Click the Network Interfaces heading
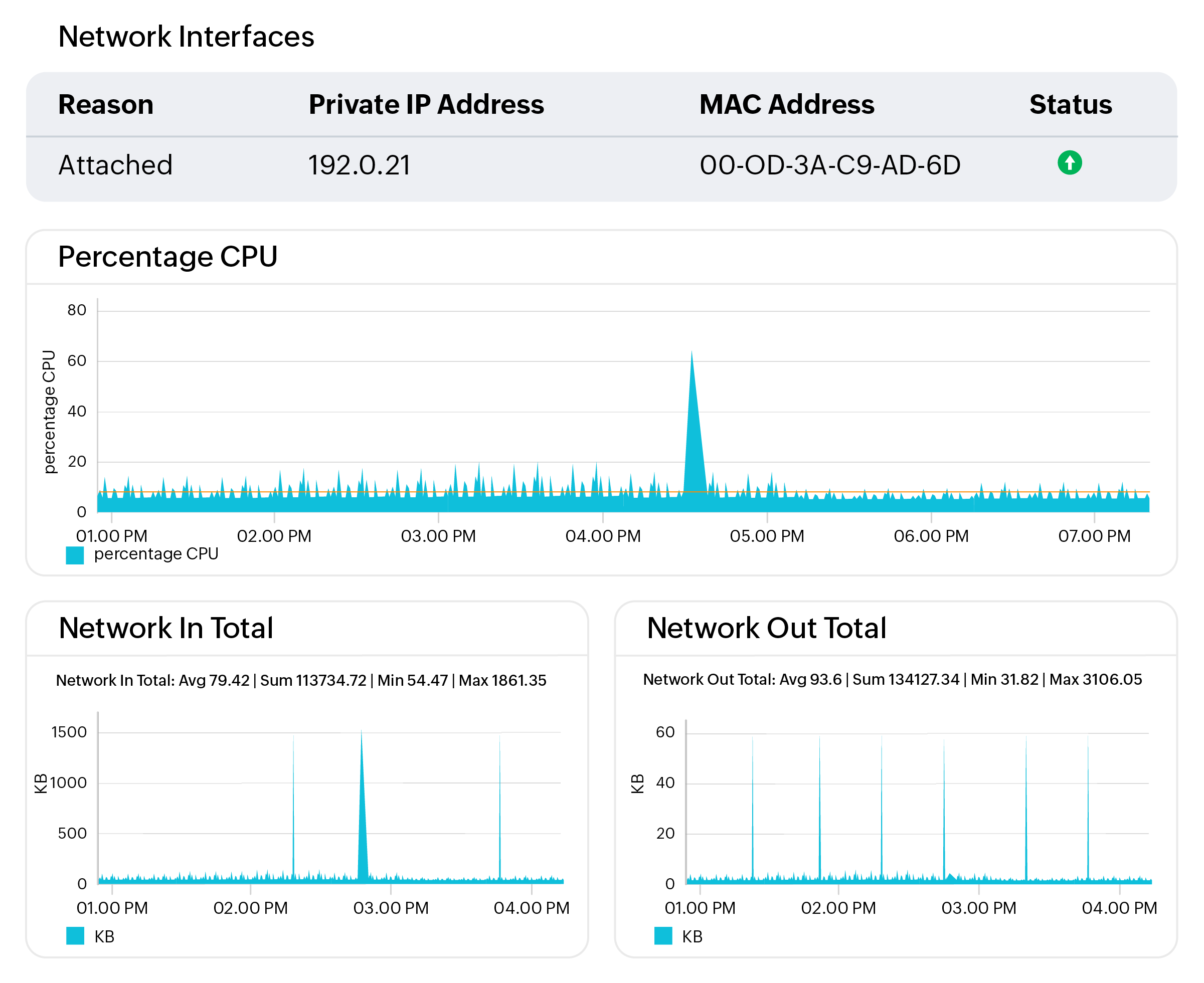Viewport: 1204px width, 983px height. point(187,37)
